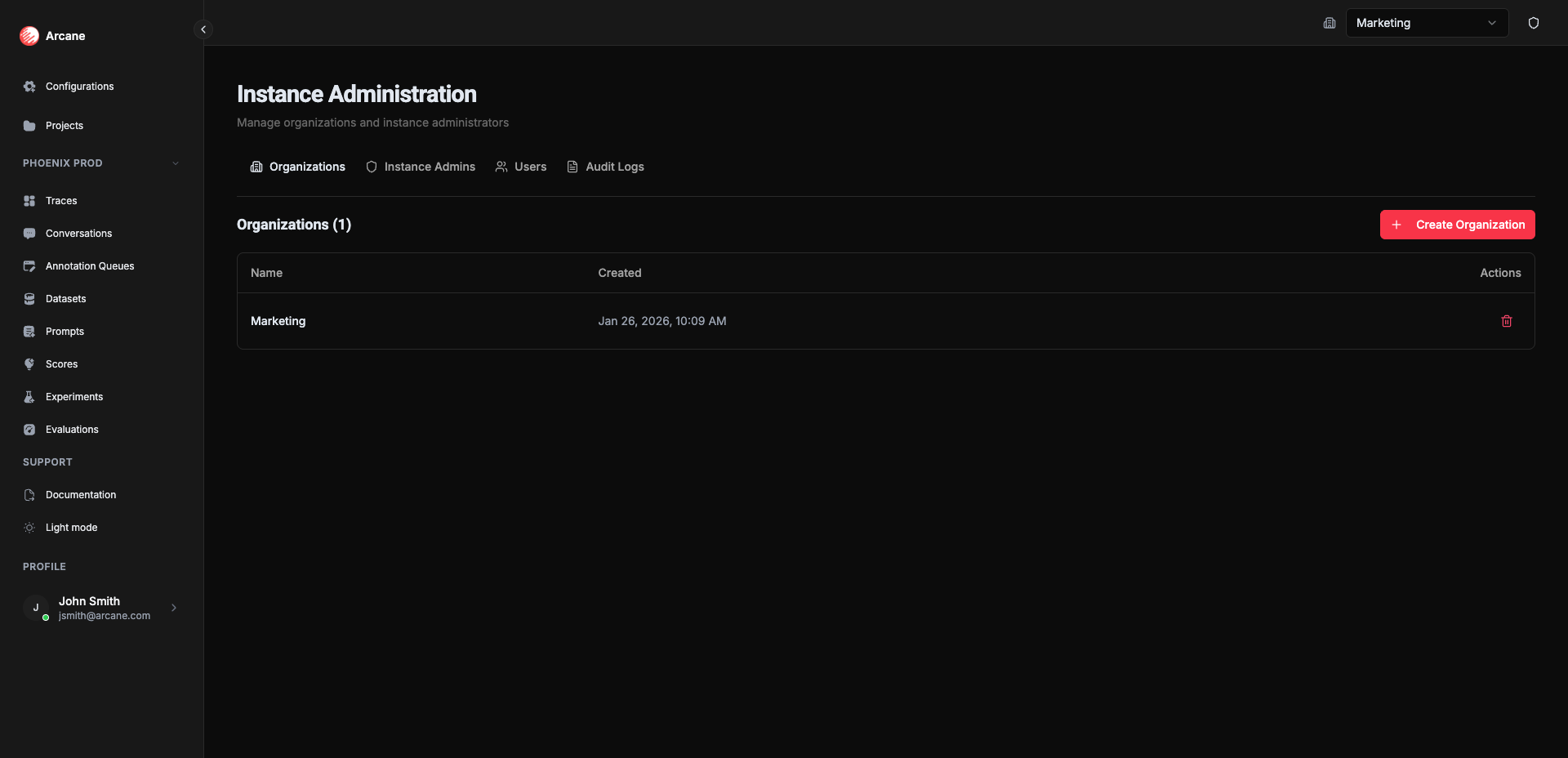Collapse the sidebar with the chevron
1568x758 pixels.
tap(203, 29)
